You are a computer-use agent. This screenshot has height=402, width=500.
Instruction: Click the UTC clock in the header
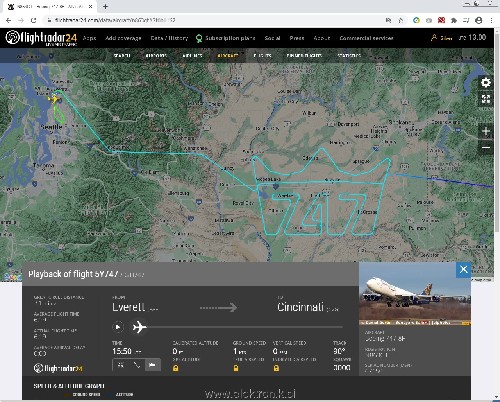click(472, 37)
